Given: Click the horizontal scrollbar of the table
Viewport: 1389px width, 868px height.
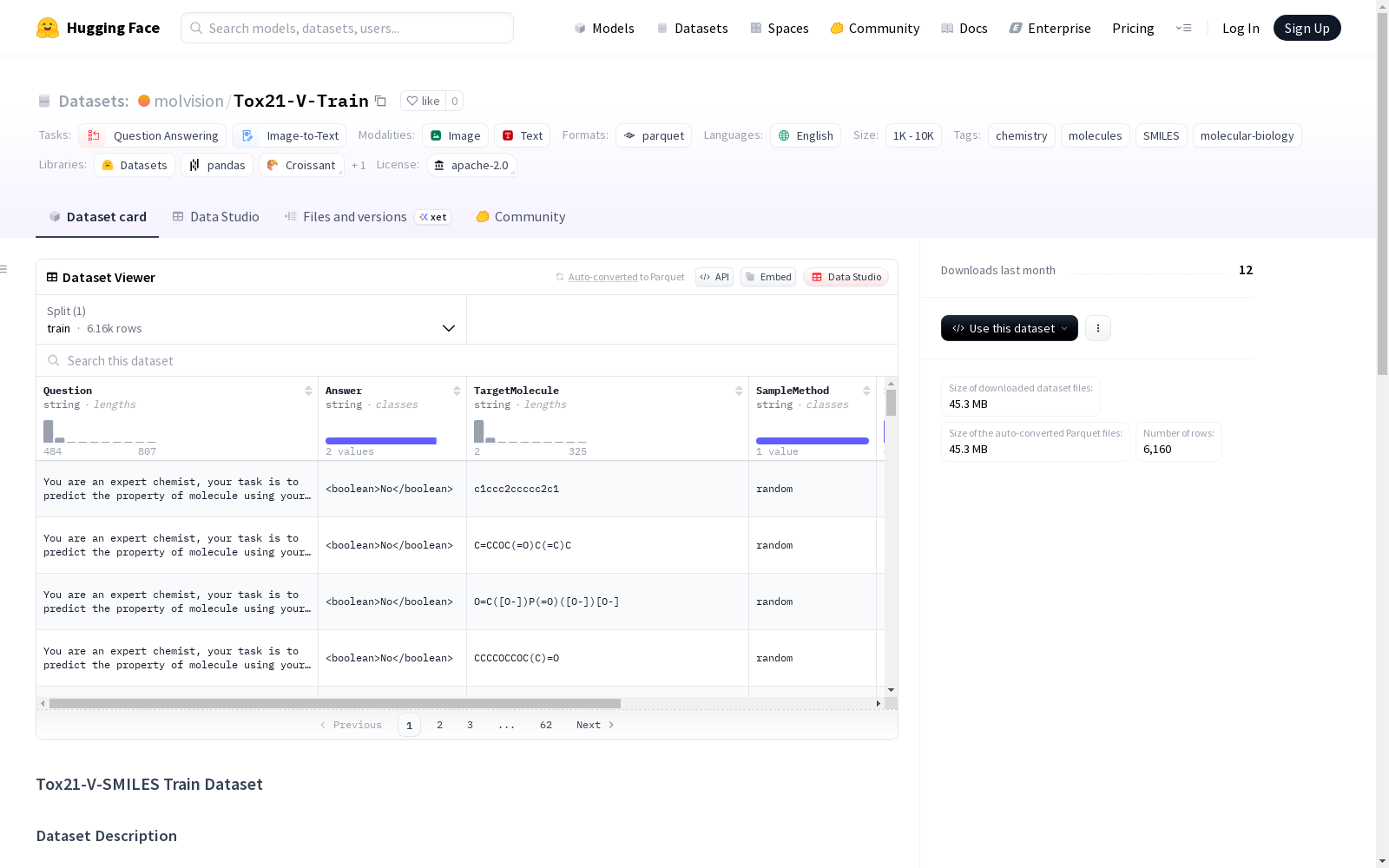Looking at the screenshot, I should click(335, 703).
